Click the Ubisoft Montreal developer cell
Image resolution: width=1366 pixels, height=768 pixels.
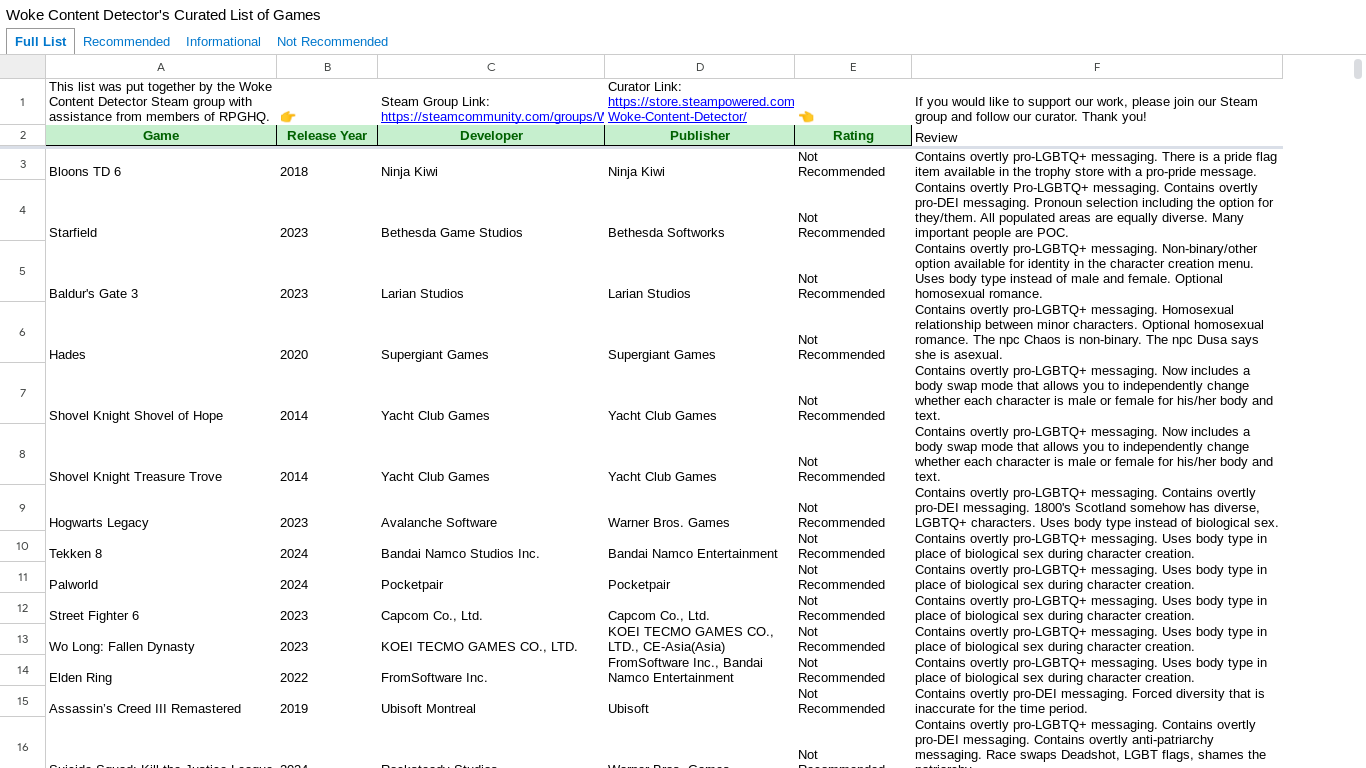(491, 701)
